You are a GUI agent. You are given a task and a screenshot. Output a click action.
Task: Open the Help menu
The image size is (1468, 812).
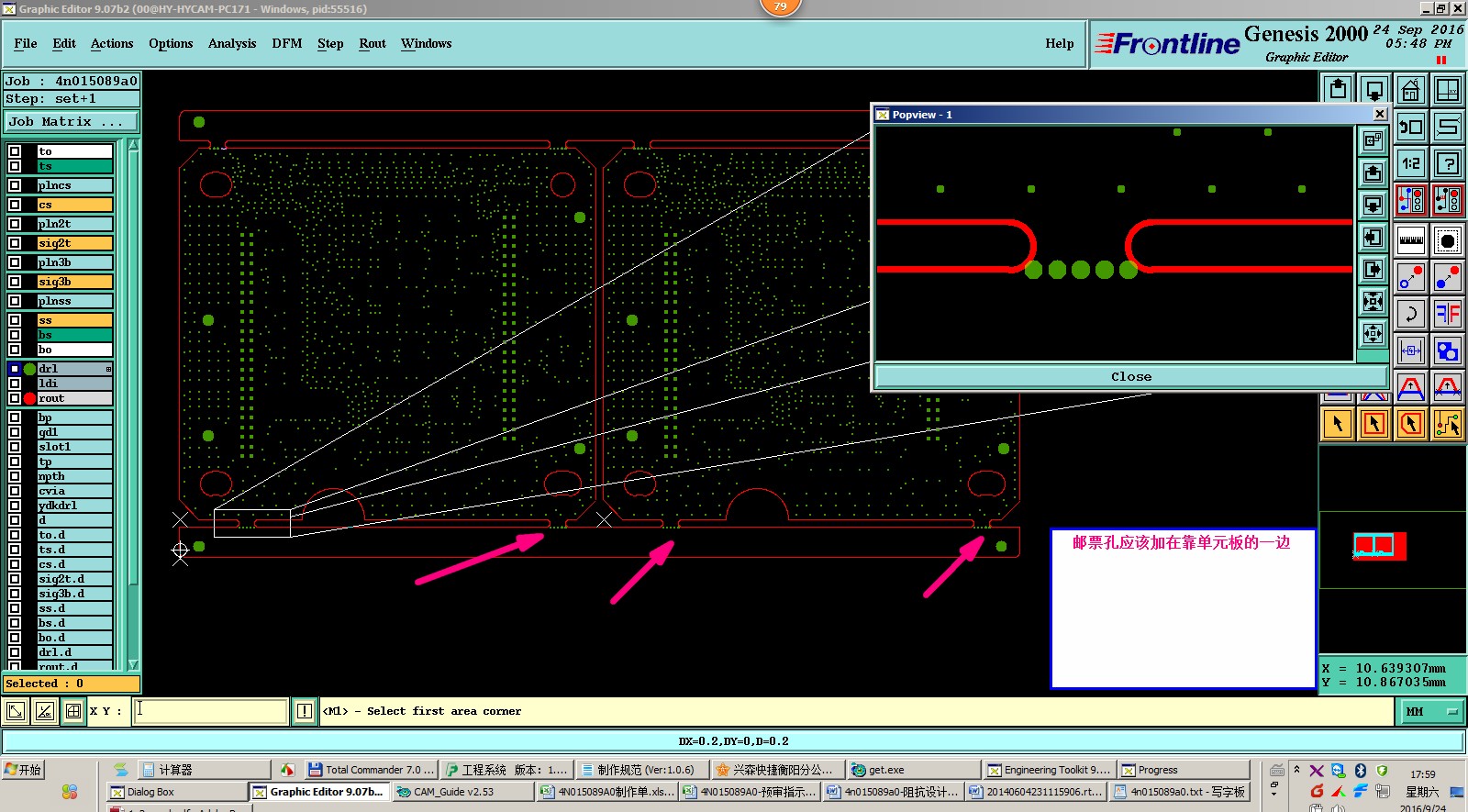(1060, 43)
